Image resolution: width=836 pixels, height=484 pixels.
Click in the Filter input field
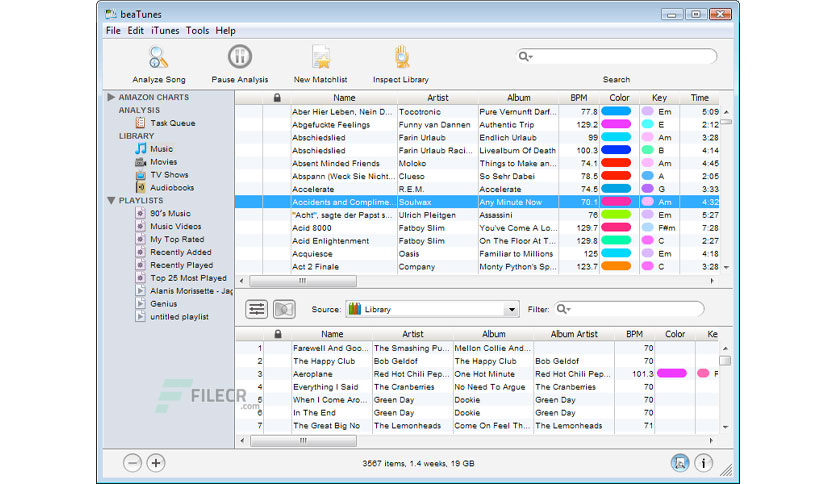[629, 309]
